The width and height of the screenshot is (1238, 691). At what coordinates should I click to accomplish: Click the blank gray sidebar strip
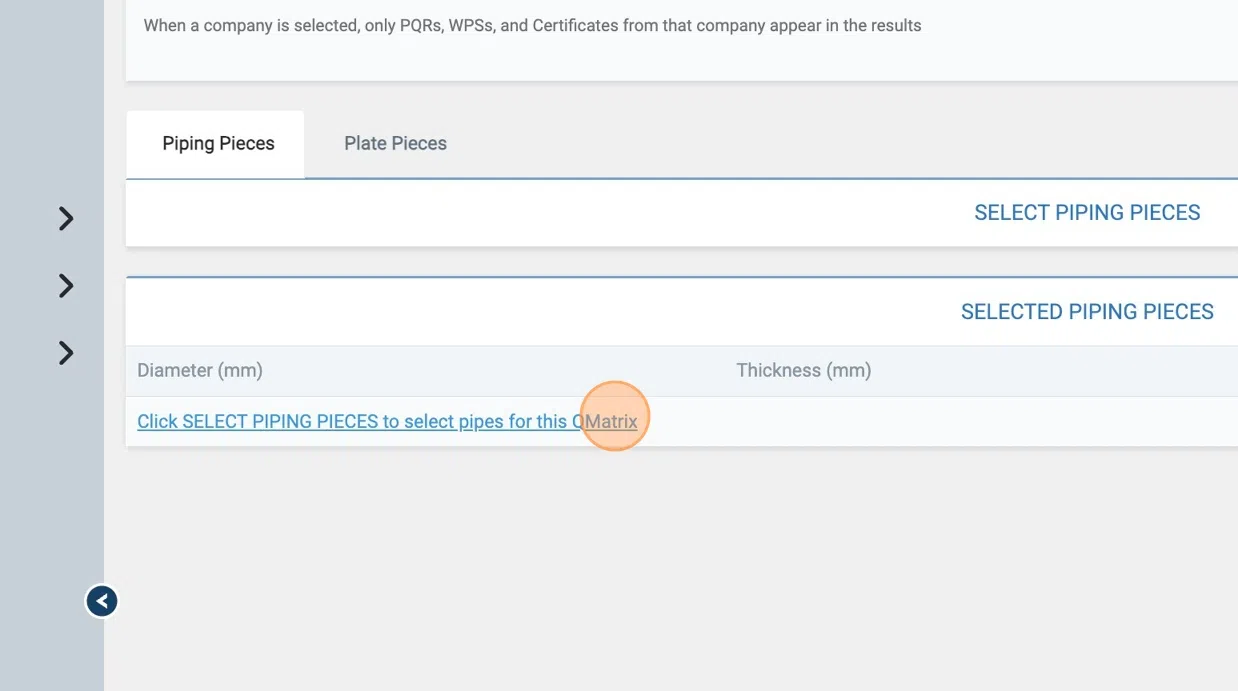[x=51, y=480]
